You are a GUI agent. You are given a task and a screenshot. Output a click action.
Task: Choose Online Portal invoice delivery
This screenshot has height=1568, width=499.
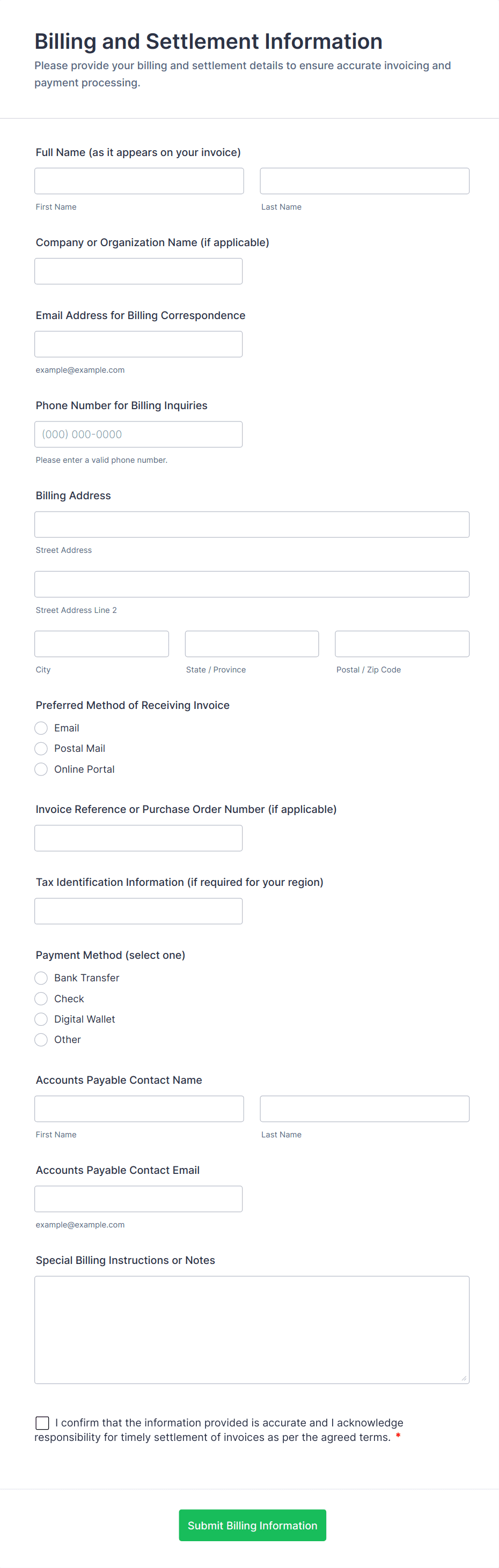click(41, 770)
